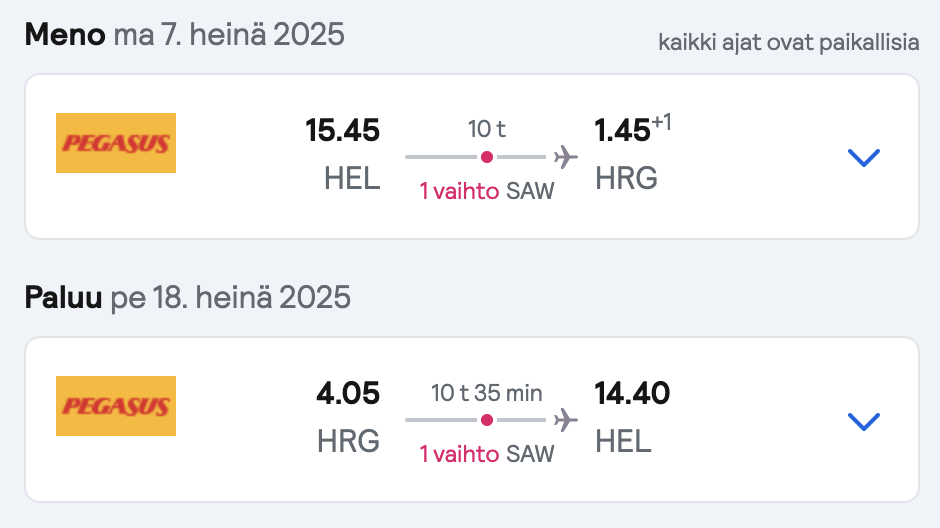
Task: Click outbound departure time 15.45
Action: [342, 130]
